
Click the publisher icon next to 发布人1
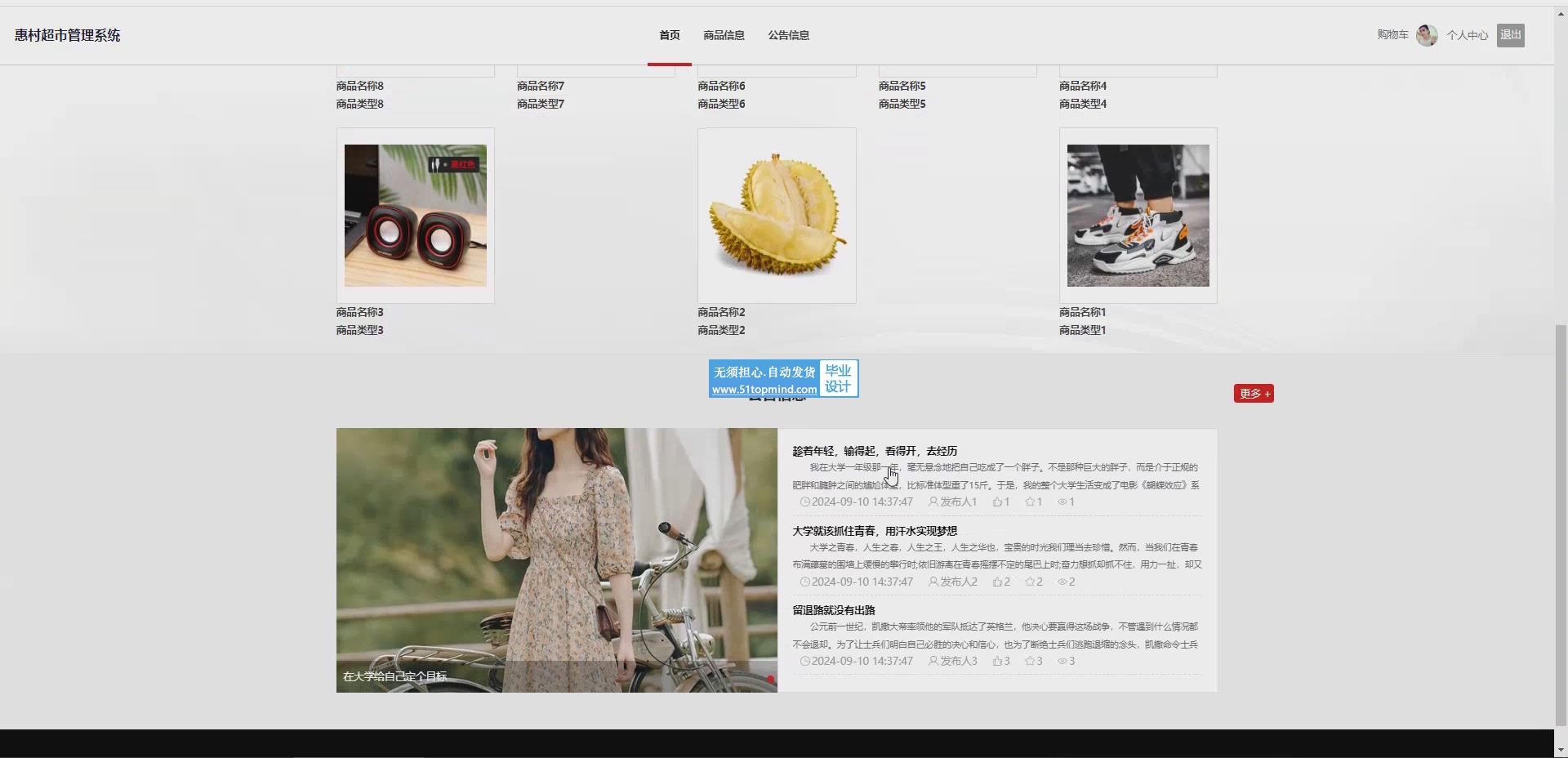[933, 502]
